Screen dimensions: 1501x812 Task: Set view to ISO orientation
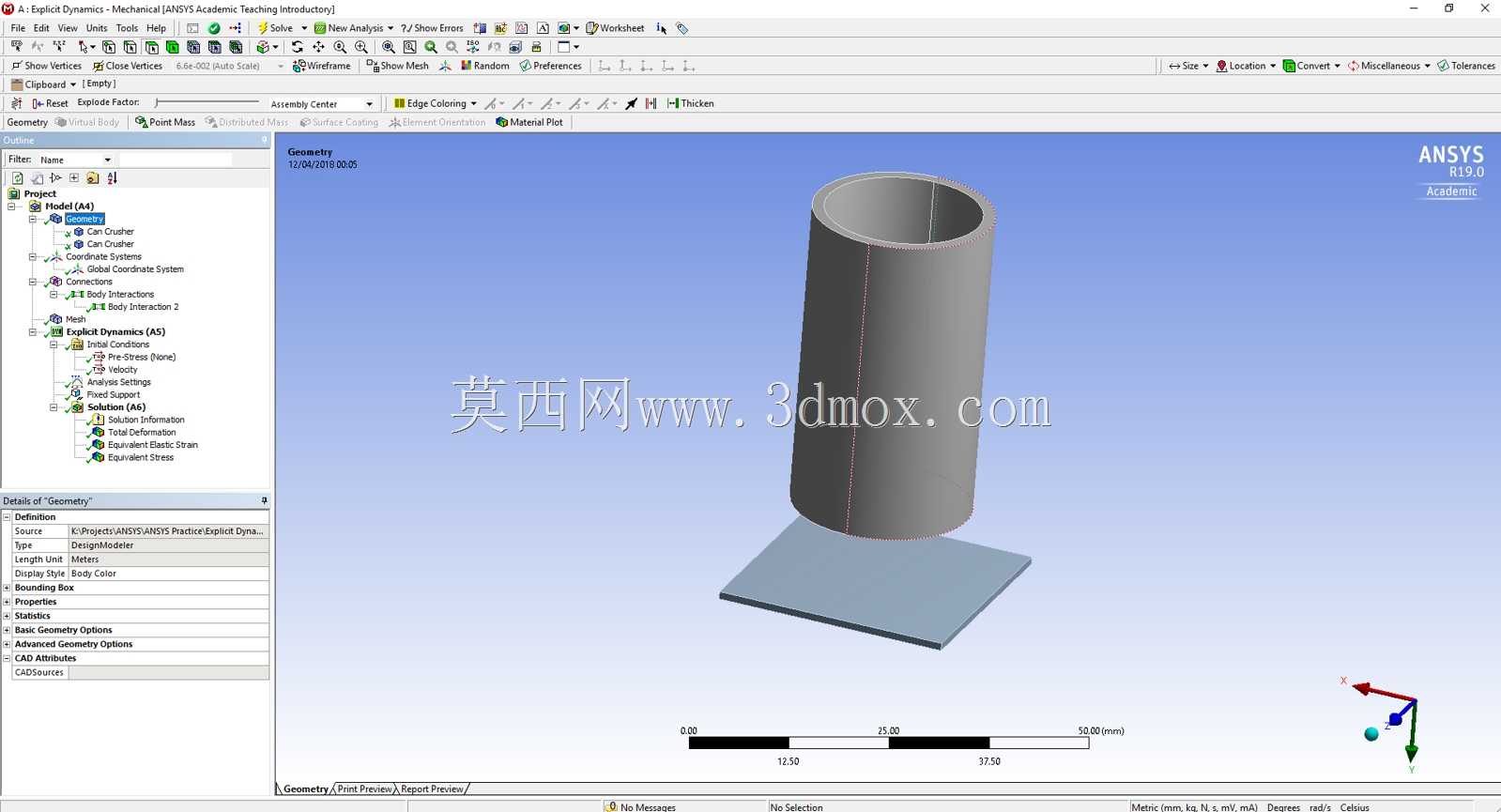[x=472, y=47]
